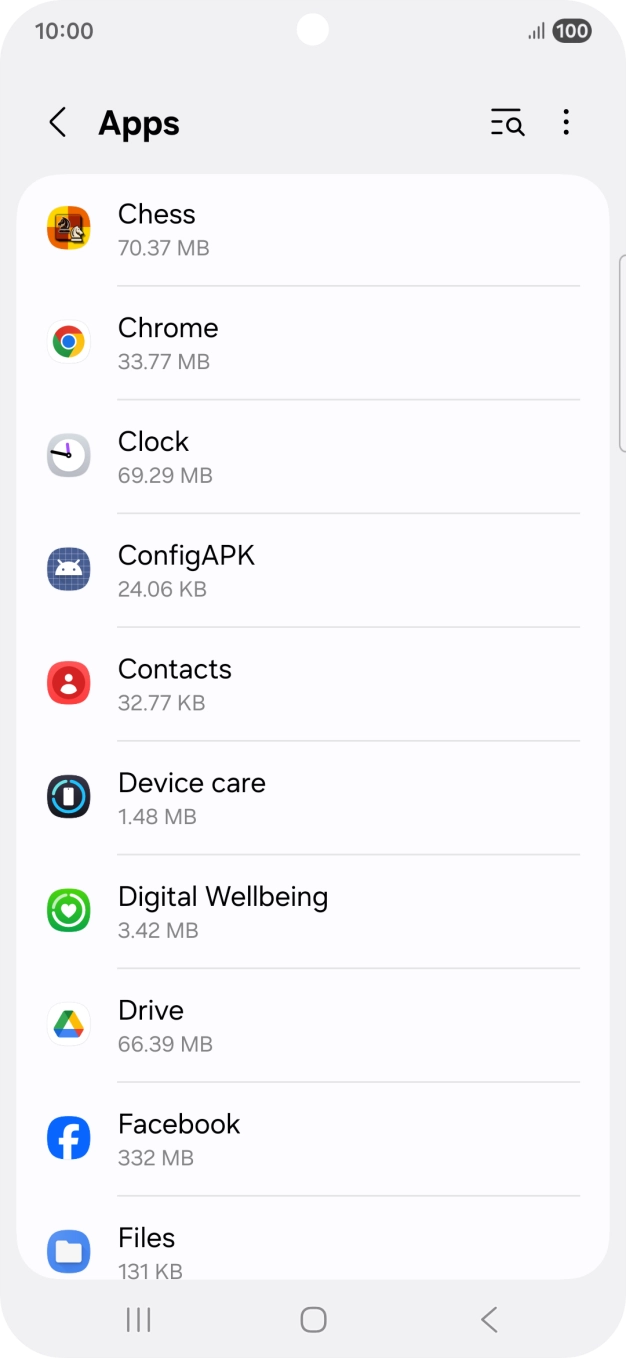Tap the Device care icon

click(68, 797)
